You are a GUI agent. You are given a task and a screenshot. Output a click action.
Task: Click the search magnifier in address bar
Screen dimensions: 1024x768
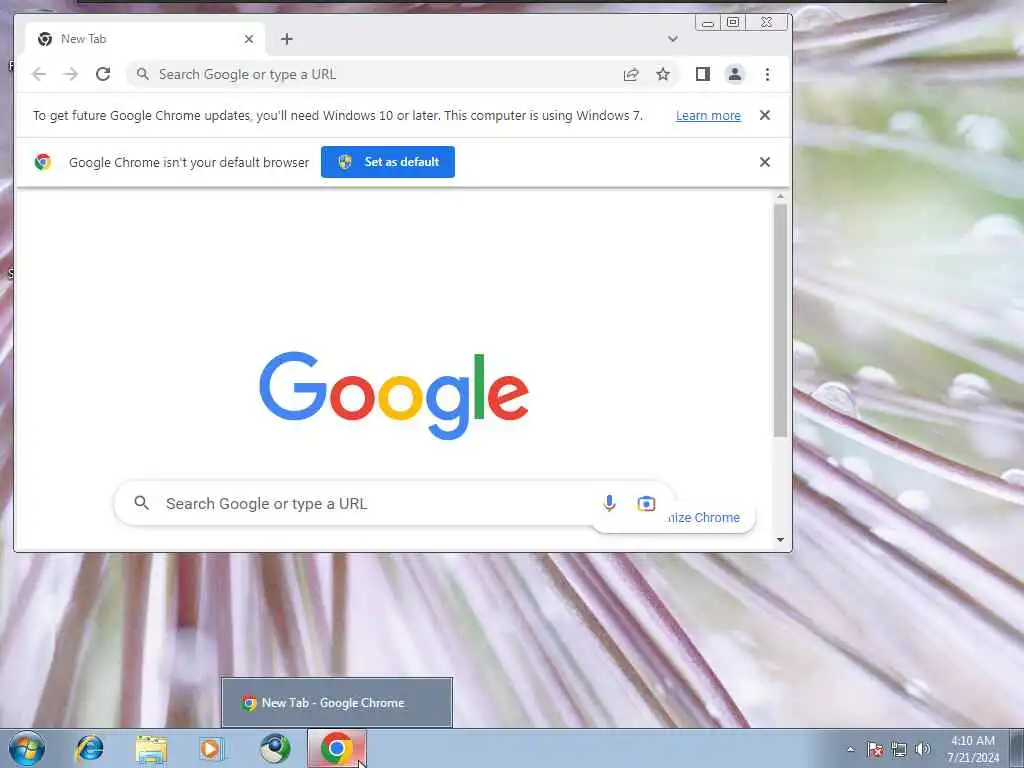click(x=142, y=74)
